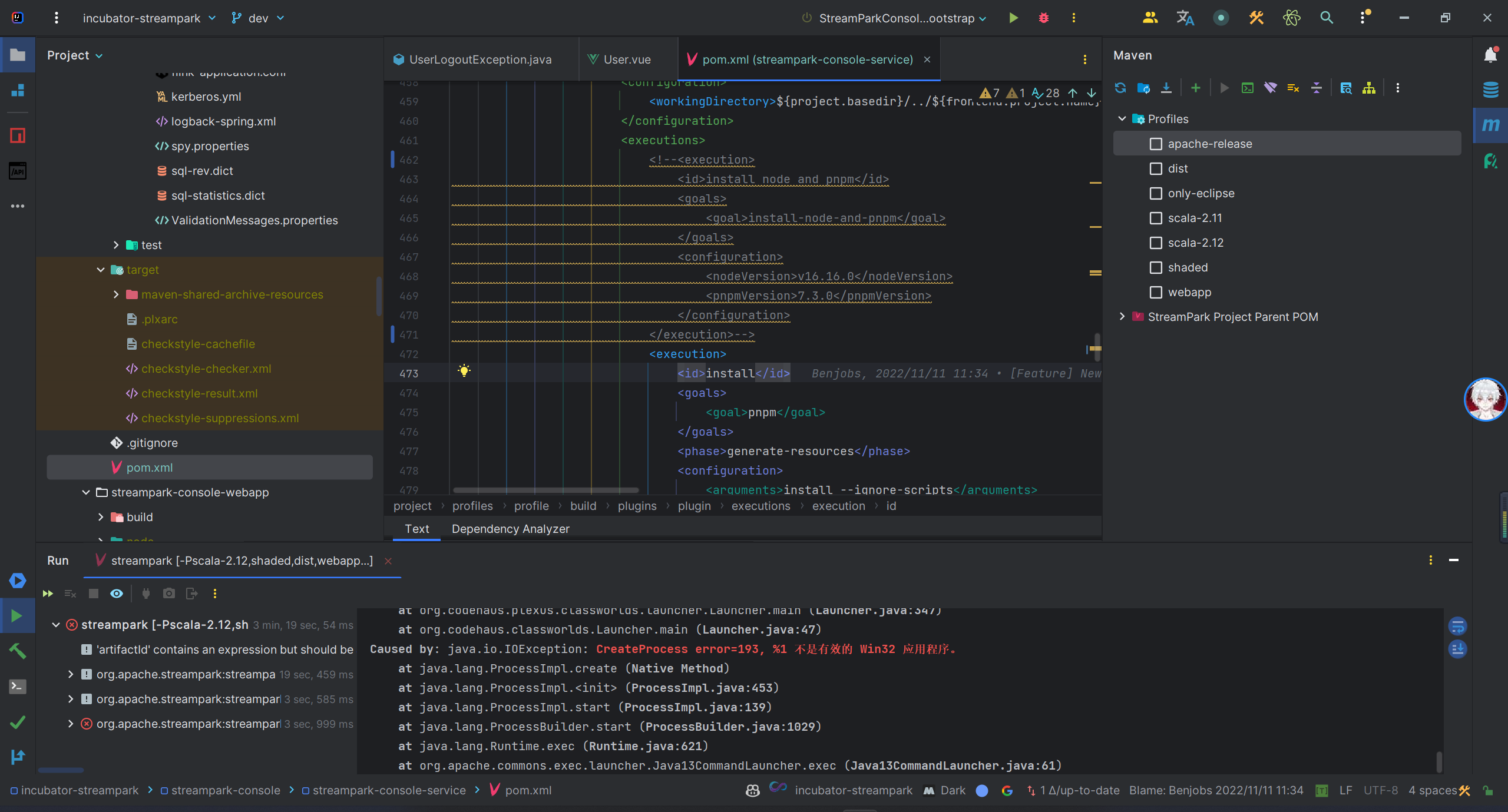
Task: Open the dev branch dropdown
Action: [258, 18]
